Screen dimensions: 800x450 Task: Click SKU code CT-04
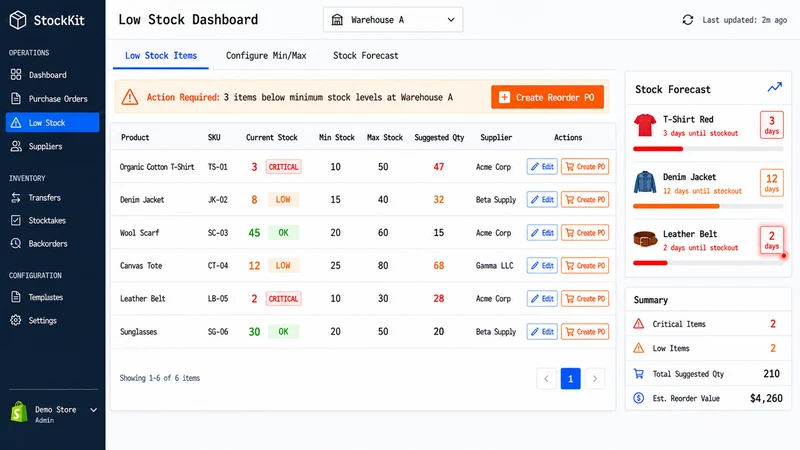(218, 265)
